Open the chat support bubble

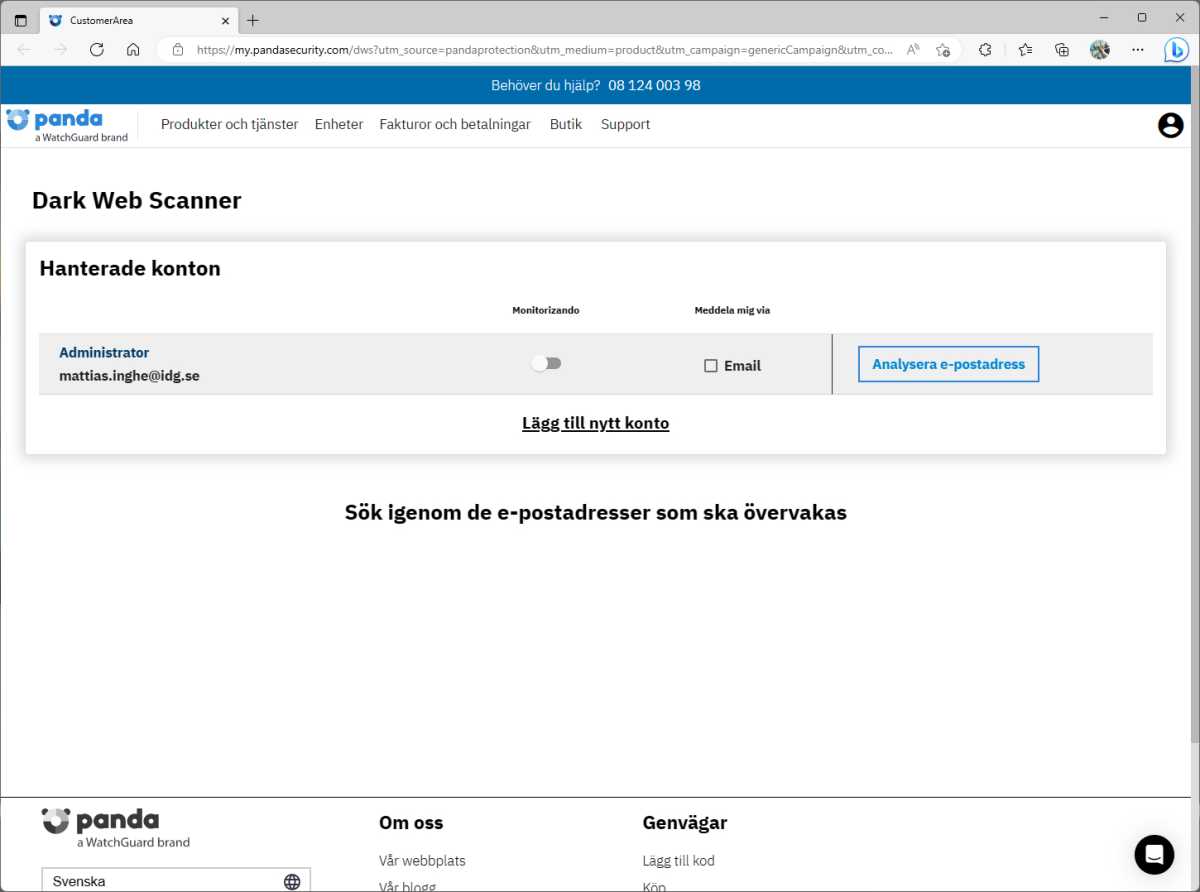[1154, 854]
